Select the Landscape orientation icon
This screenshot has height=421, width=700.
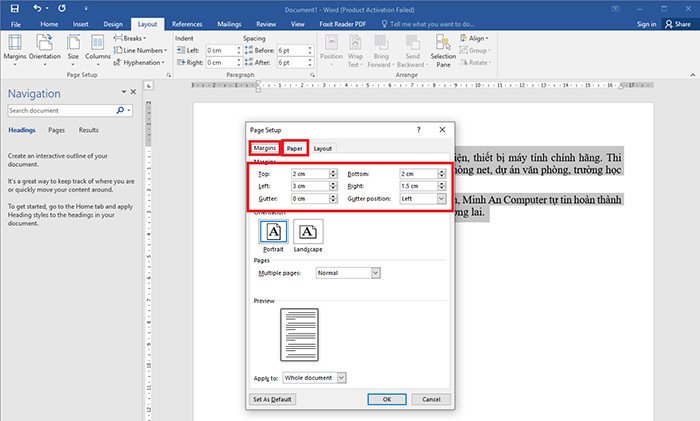tap(309, 233)
